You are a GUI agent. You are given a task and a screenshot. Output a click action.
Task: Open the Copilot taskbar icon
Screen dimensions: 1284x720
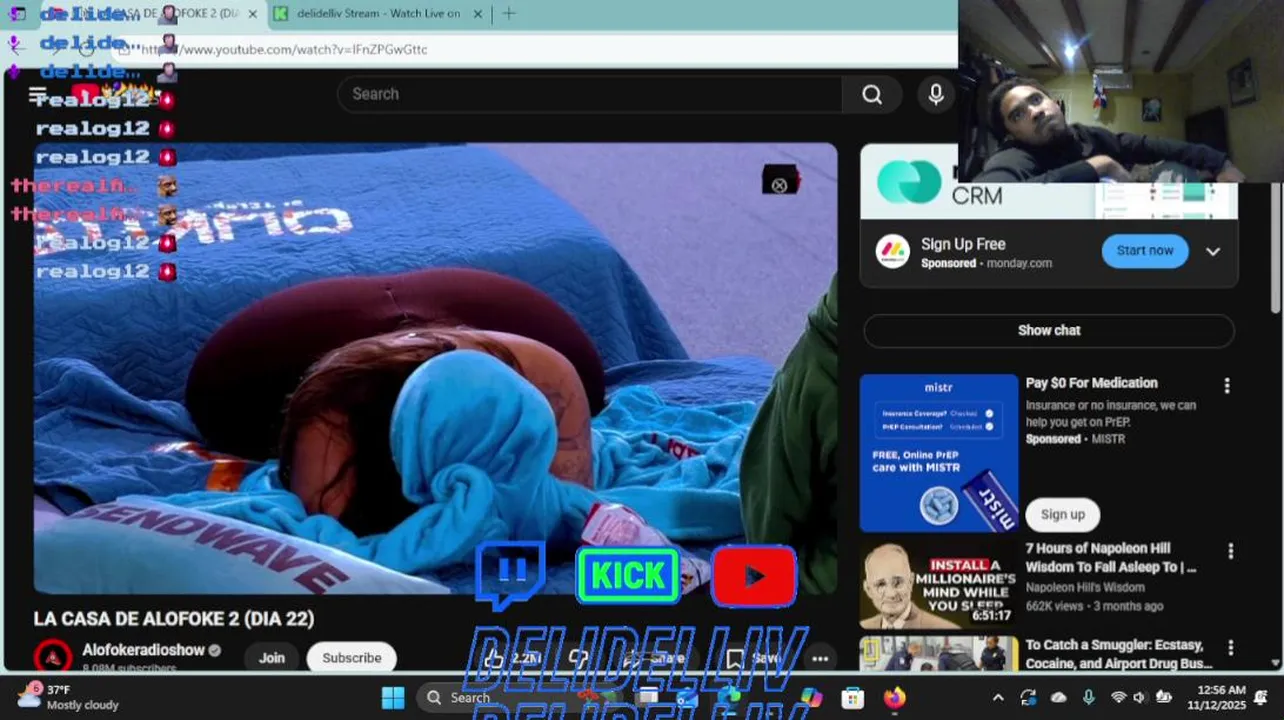pyautogui.click(x=811, y=697)
